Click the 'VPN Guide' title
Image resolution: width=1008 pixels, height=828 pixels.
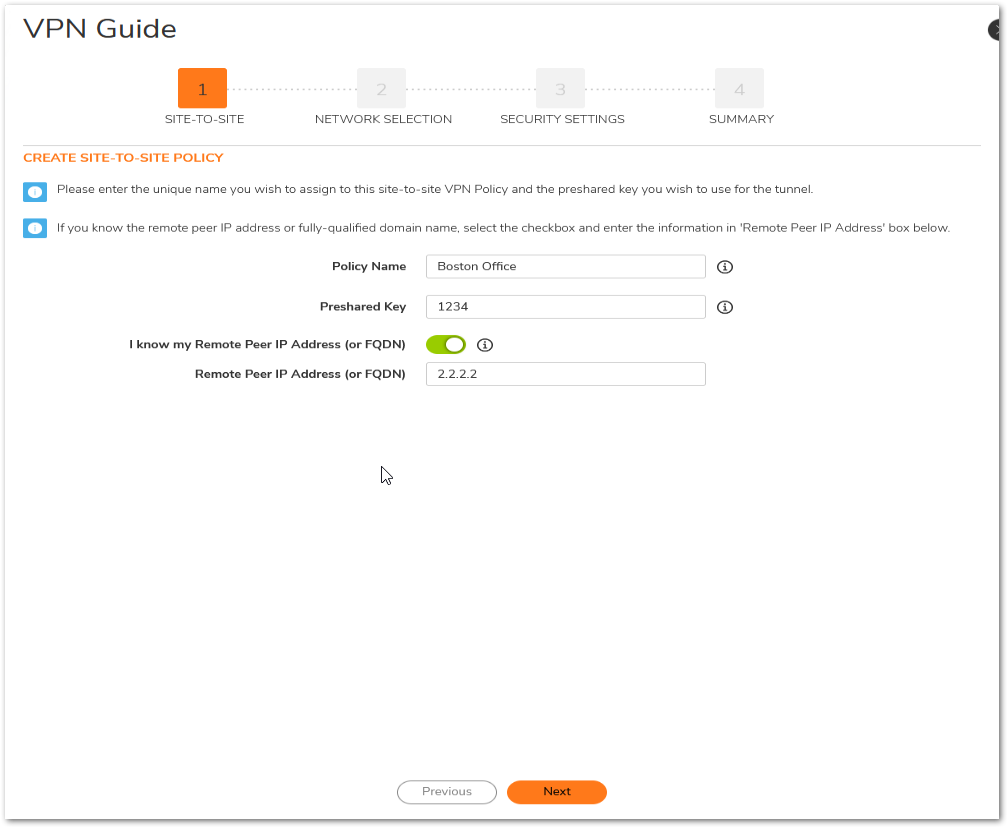click(x=100, y=29)
